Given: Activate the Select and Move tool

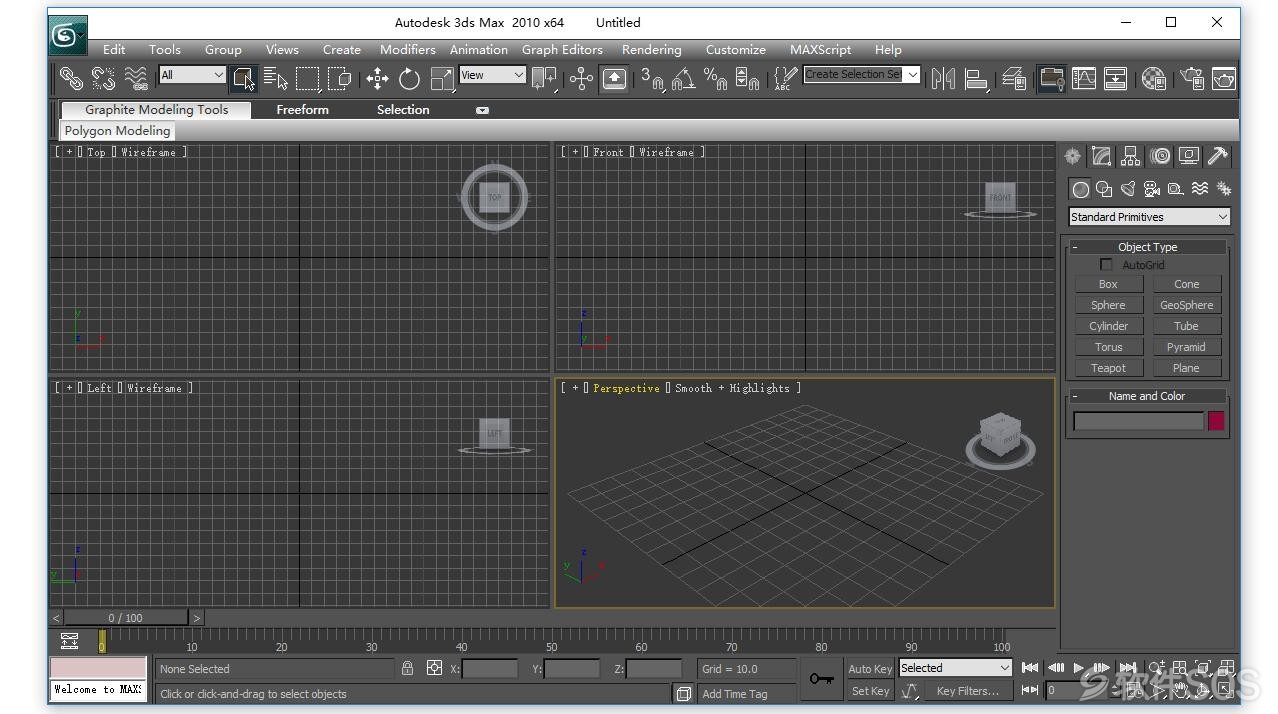Looking at the screenshot, I should 377,78.
